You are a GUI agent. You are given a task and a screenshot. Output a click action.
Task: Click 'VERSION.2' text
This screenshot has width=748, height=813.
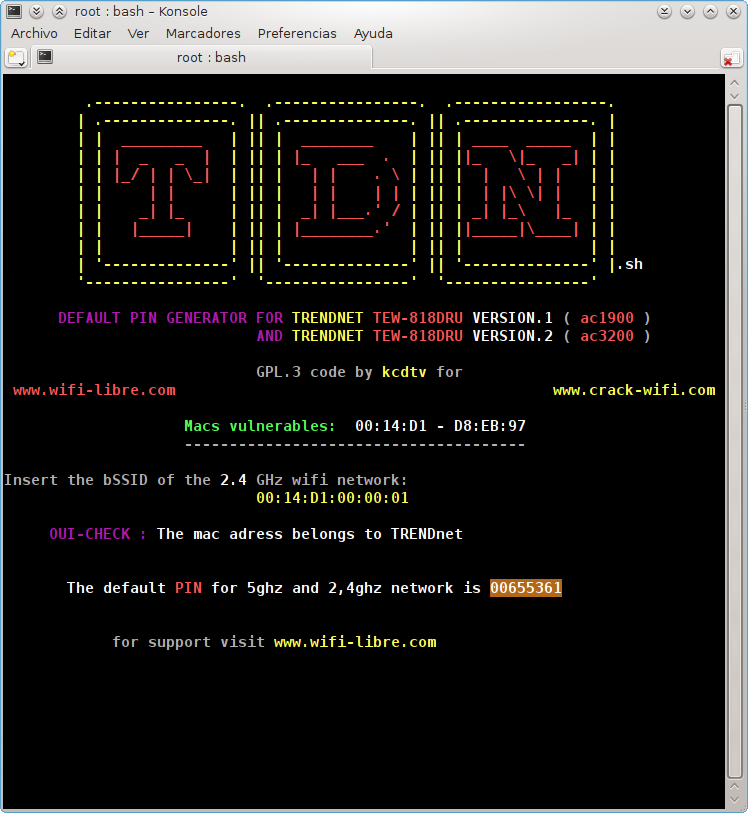512,336
